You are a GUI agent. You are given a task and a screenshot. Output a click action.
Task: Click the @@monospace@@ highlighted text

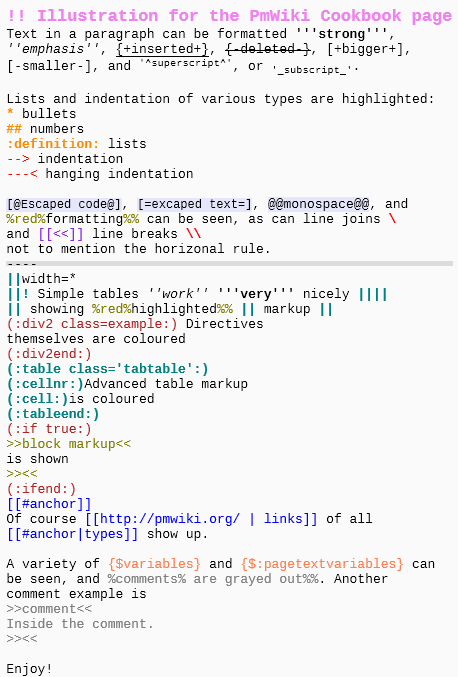pos(319,203)
